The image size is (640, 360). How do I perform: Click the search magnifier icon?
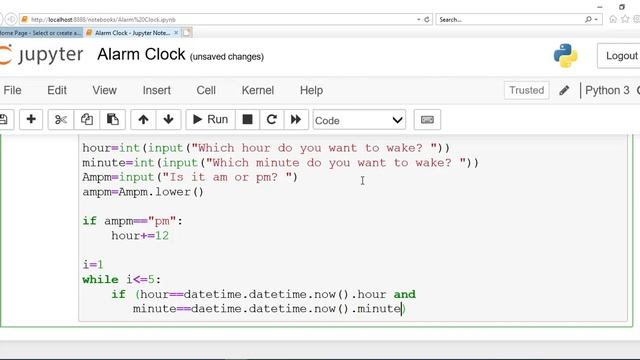click(588, 19)
